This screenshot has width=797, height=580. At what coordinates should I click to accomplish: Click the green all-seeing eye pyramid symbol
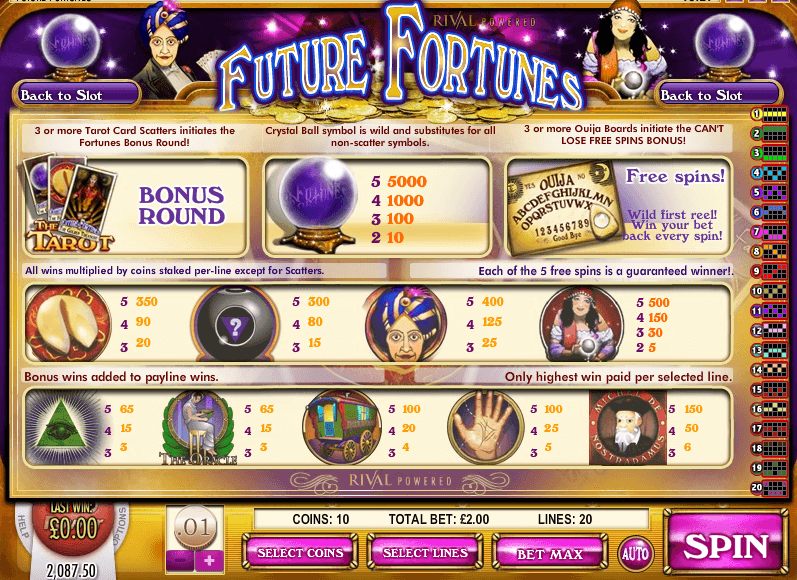63,426
